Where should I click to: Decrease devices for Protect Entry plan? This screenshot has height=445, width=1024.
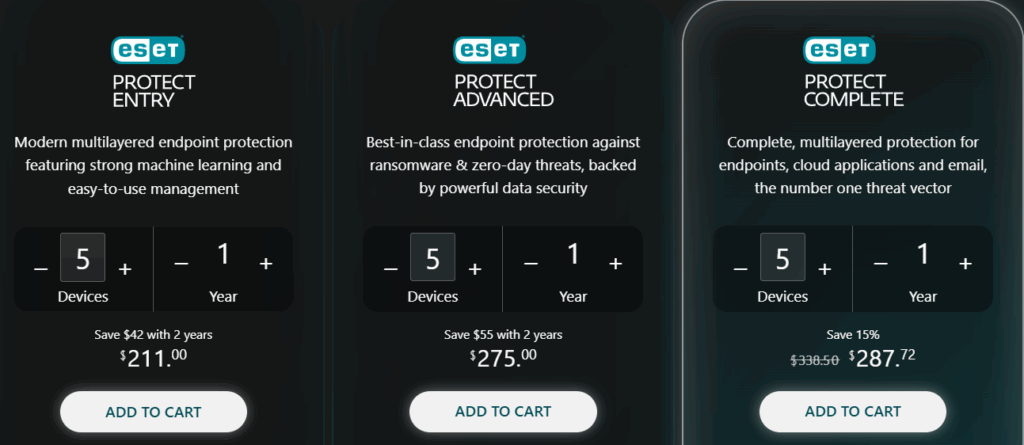tap(41, 268)
